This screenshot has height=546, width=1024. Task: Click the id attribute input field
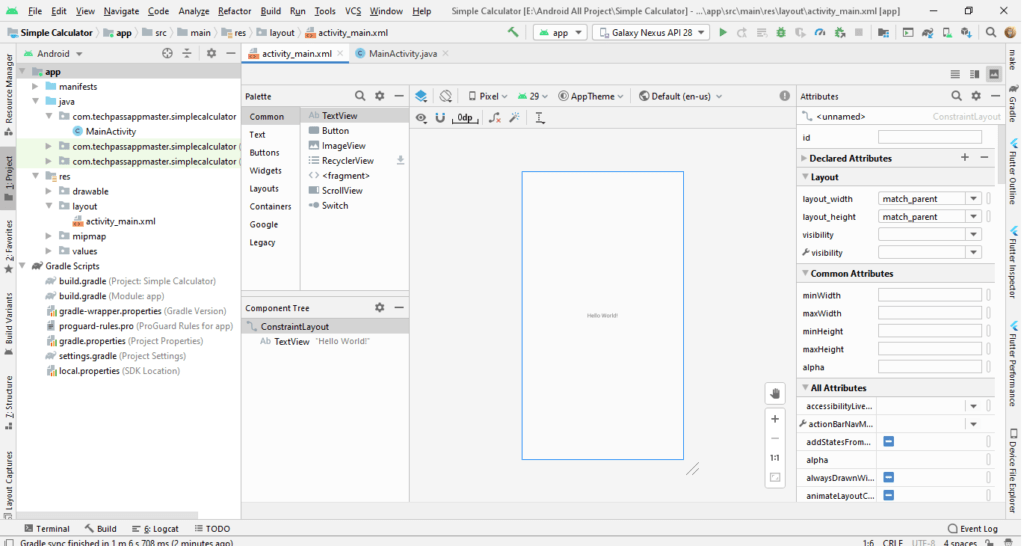point(930,137)
